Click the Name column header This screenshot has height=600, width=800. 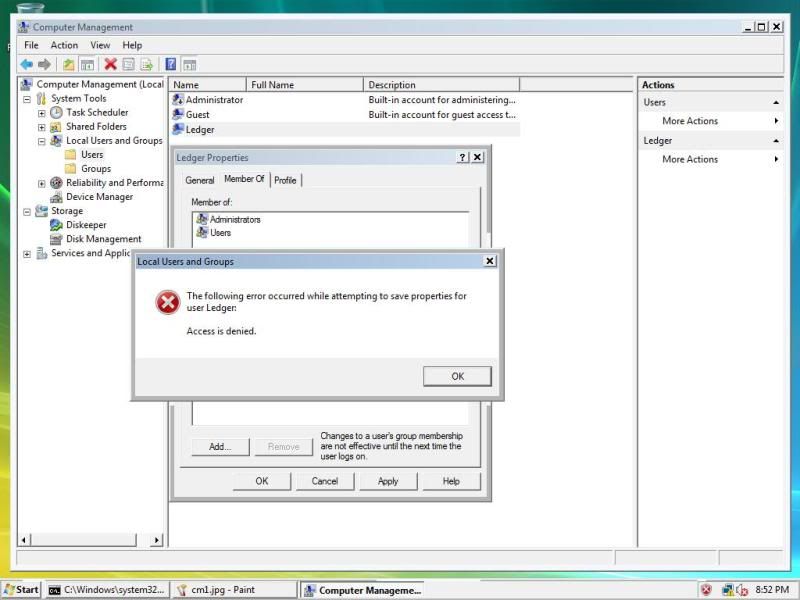207,85
